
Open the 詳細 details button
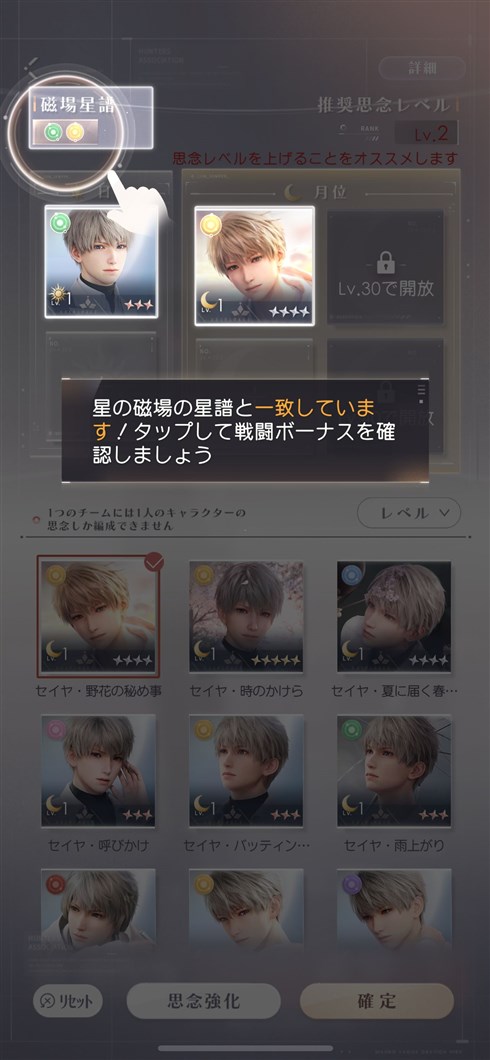422,68
